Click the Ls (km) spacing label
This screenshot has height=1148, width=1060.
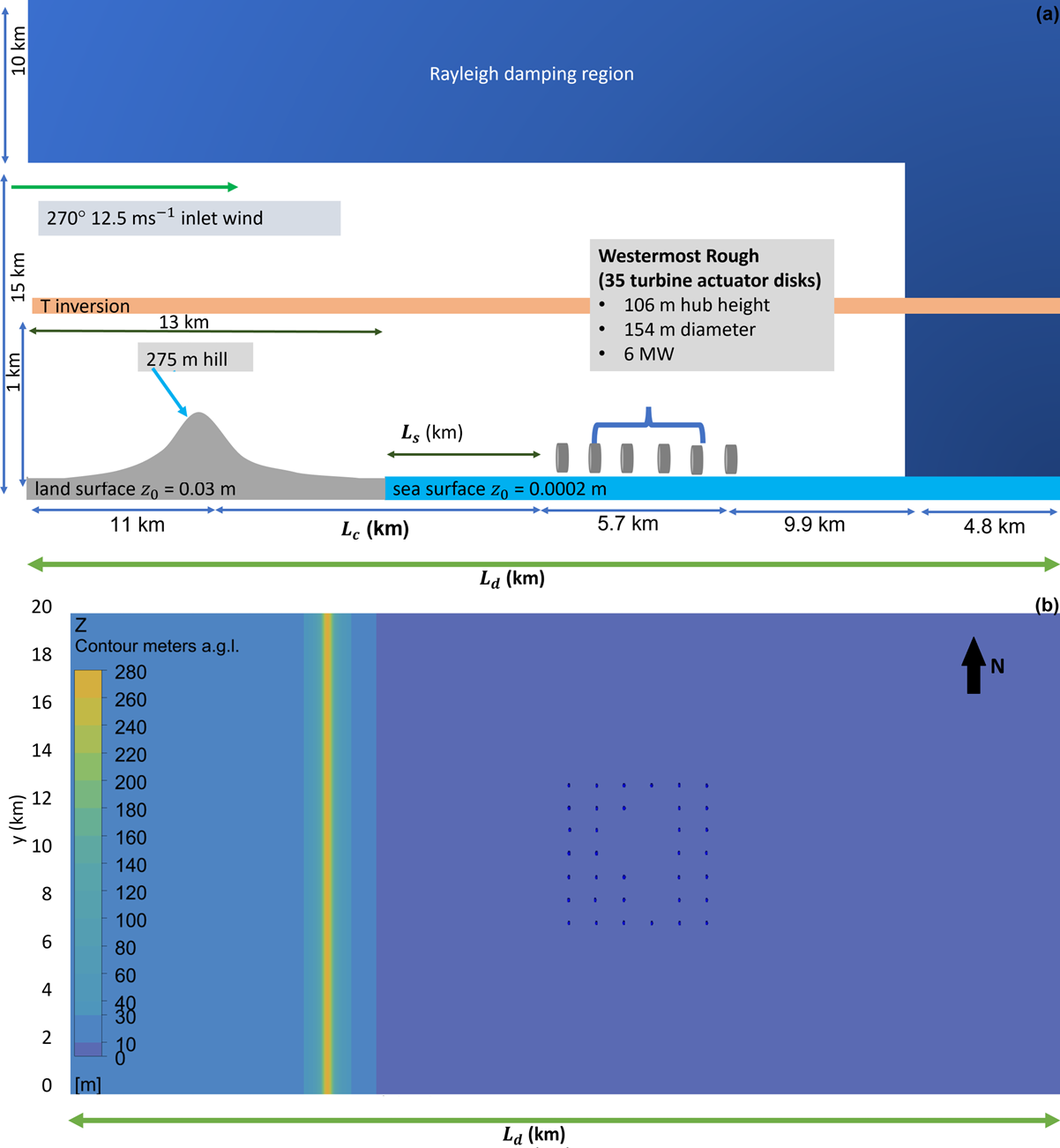tap(432, 433)
